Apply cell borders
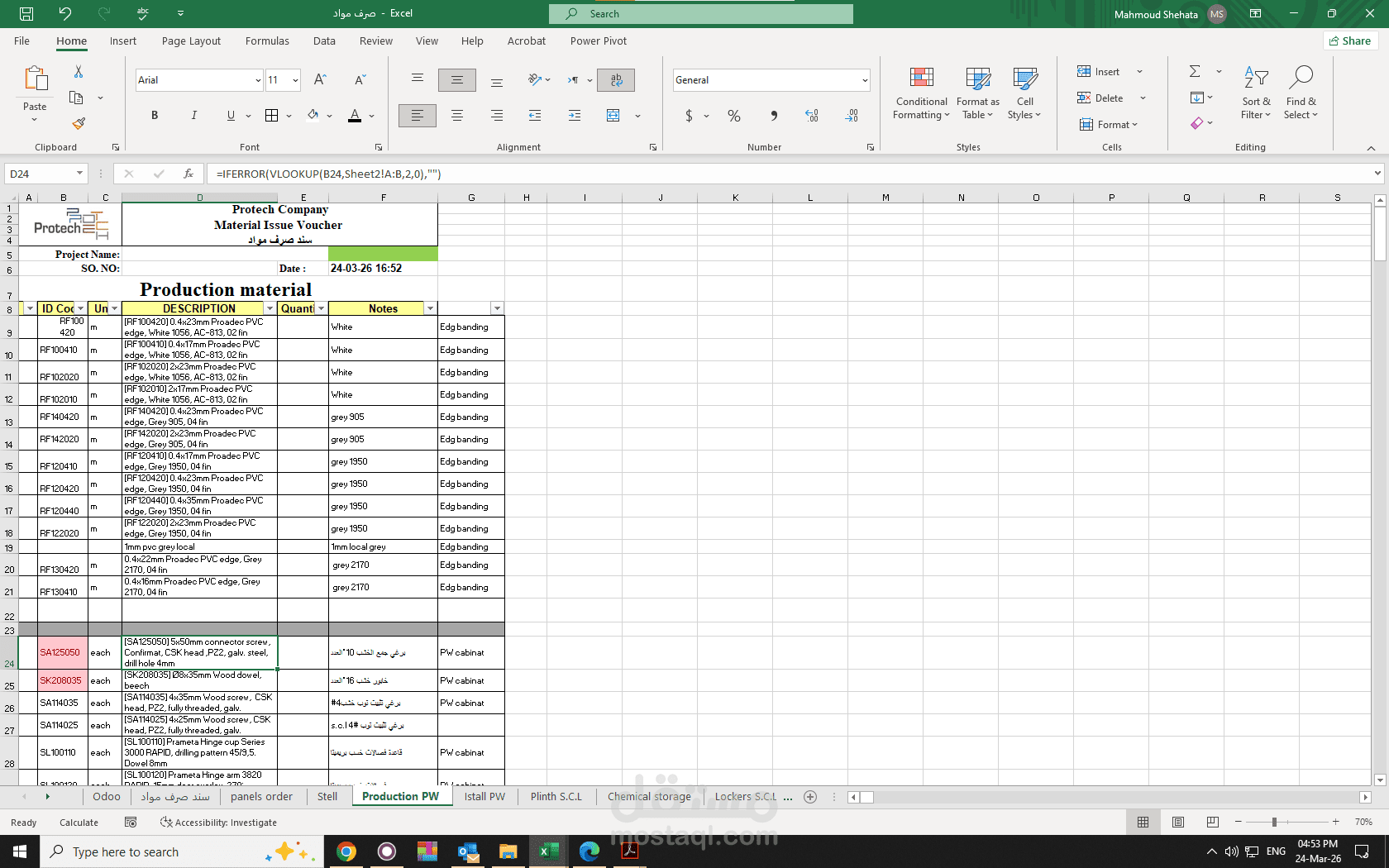 click(271, 116)
